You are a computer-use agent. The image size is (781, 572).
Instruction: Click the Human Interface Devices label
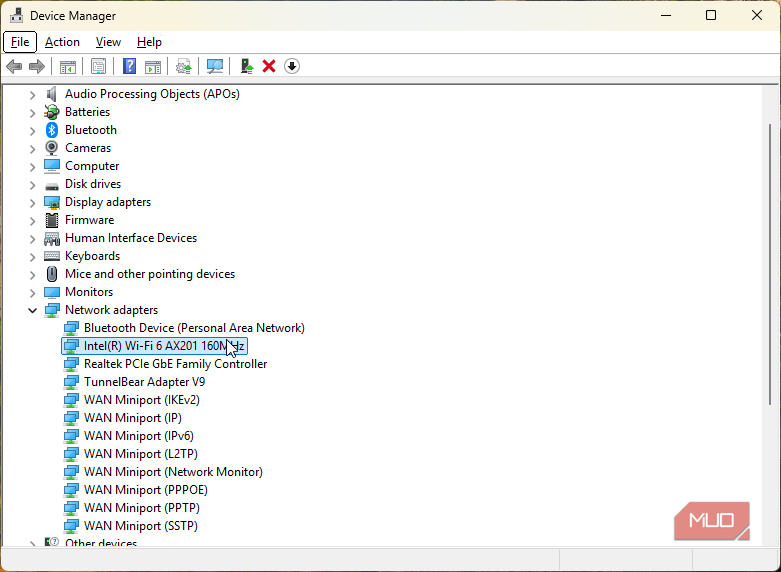[x=131, y=238]
